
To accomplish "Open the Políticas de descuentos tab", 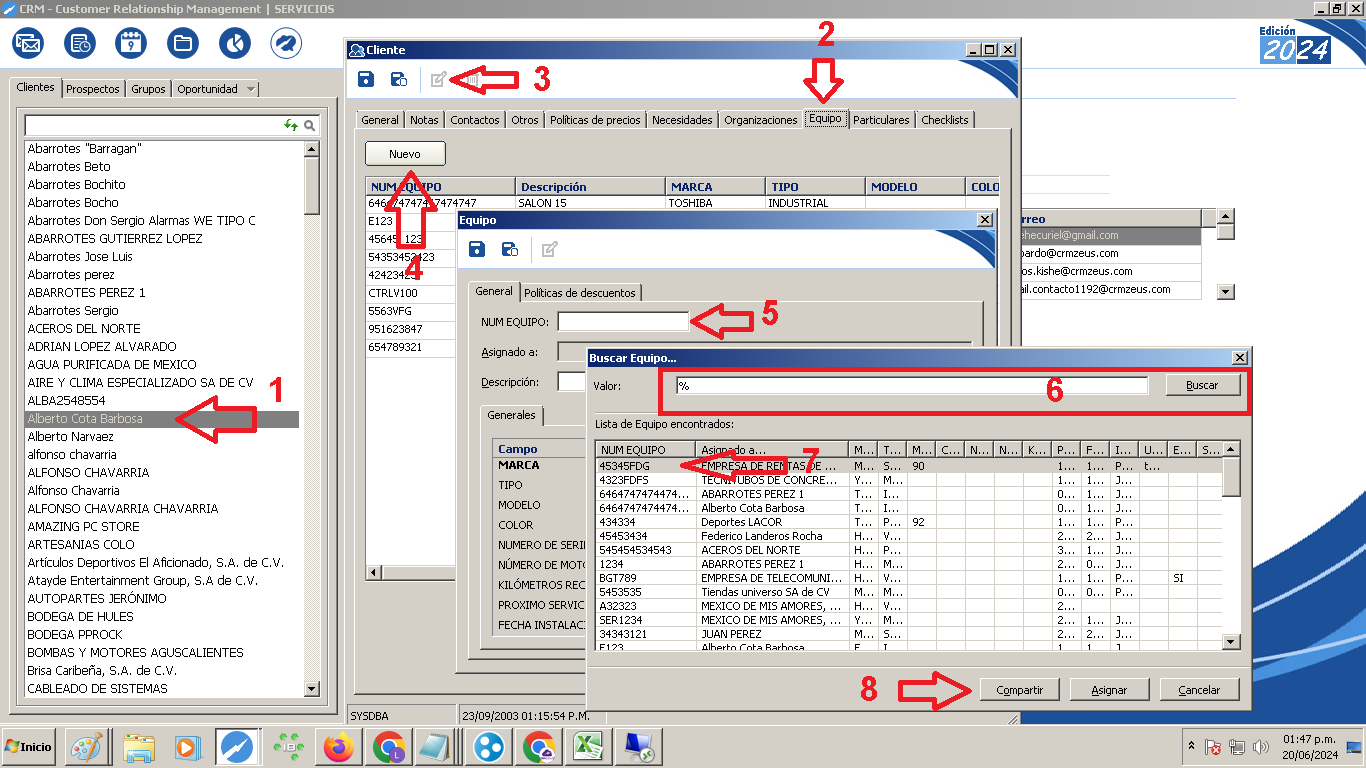I will [x=580, y=293].
